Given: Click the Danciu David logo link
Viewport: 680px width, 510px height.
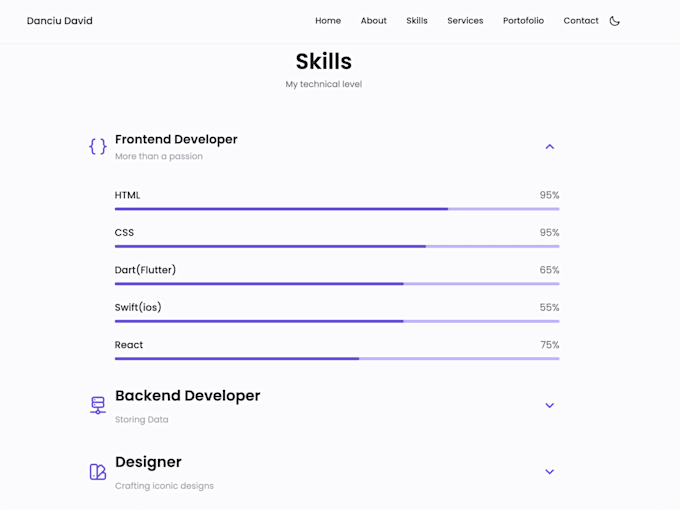Looking at the screenshot, I should 59,21.
